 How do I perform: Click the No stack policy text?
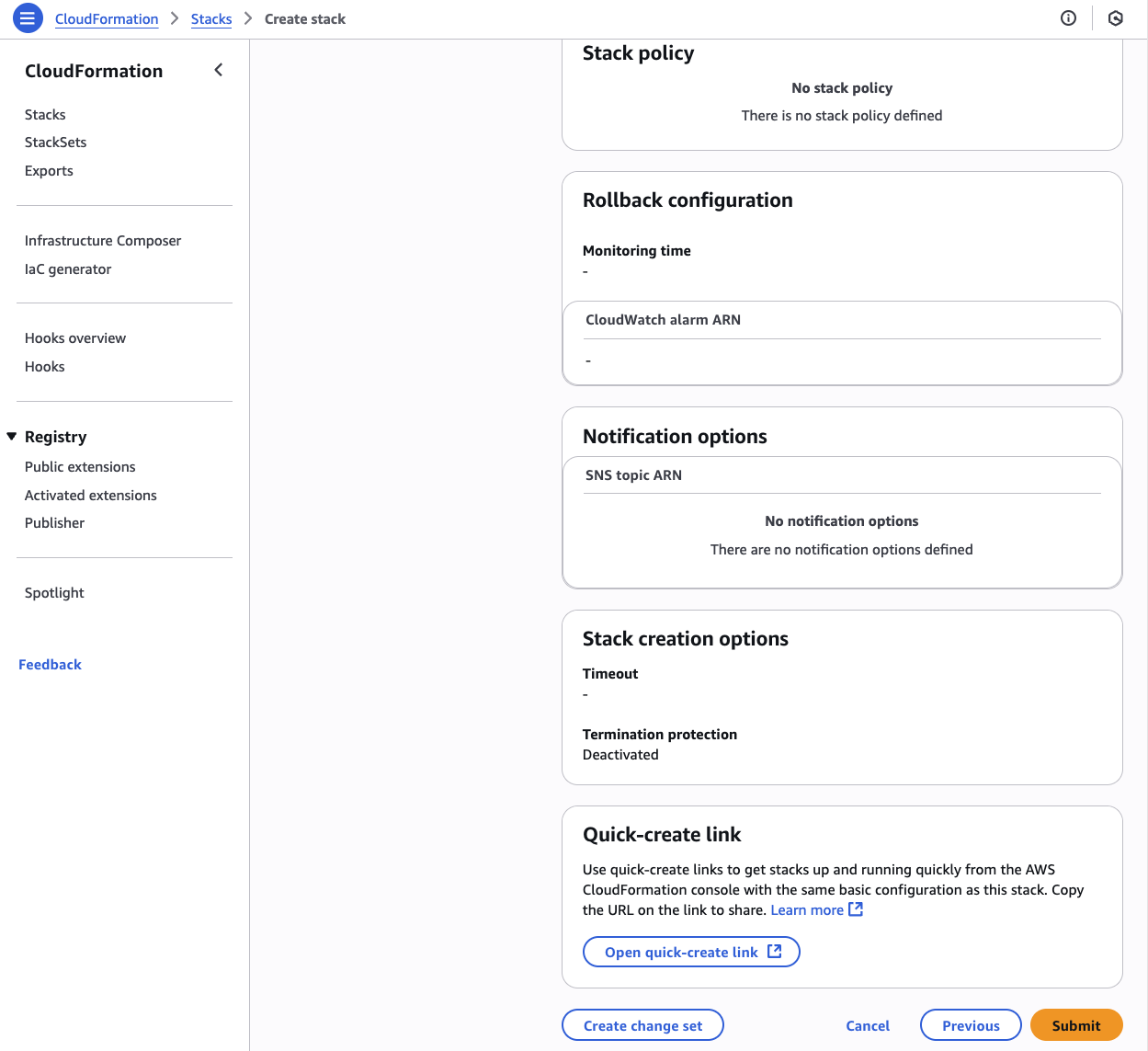[842, 88]
